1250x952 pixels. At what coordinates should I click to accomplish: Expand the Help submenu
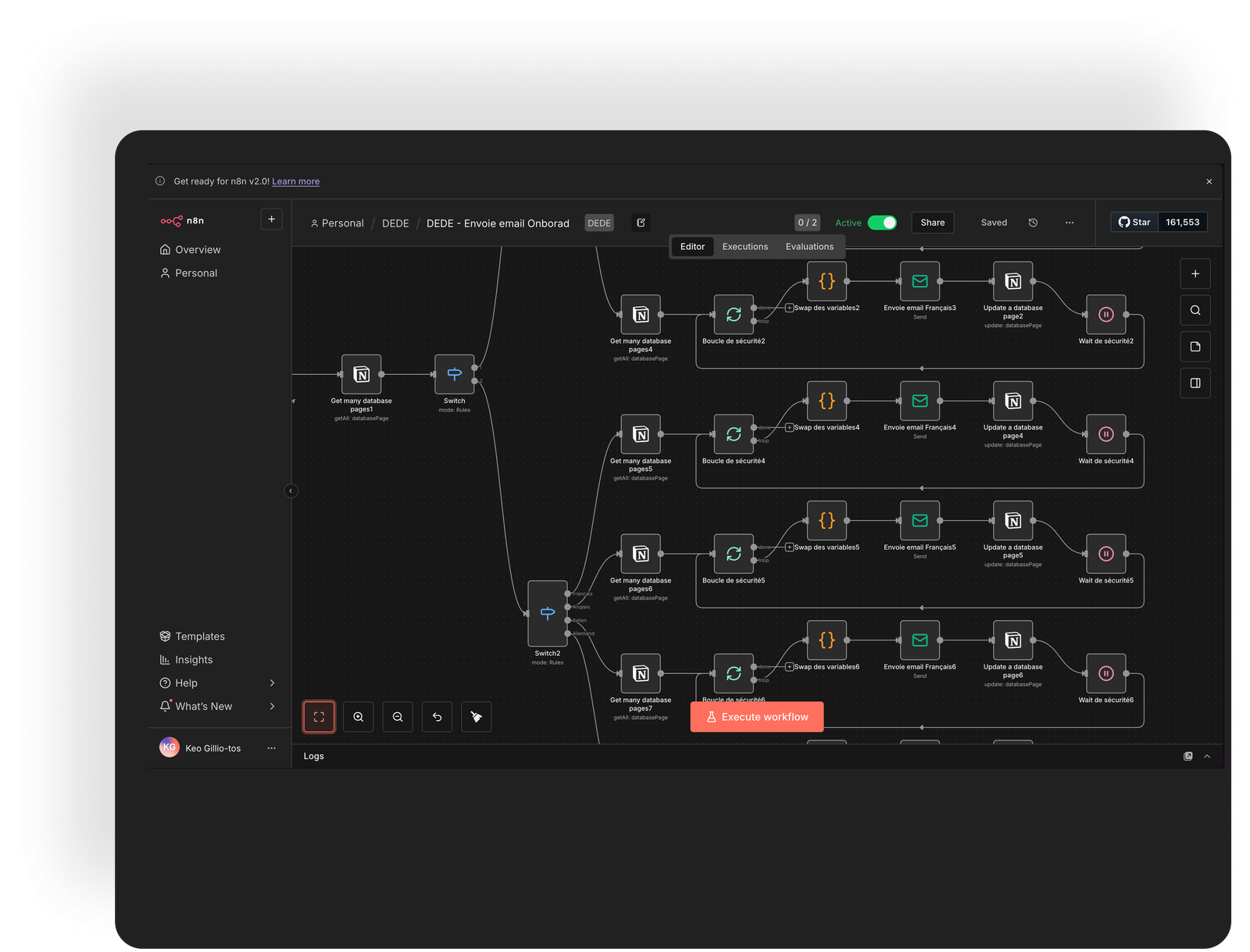point(272,683)
